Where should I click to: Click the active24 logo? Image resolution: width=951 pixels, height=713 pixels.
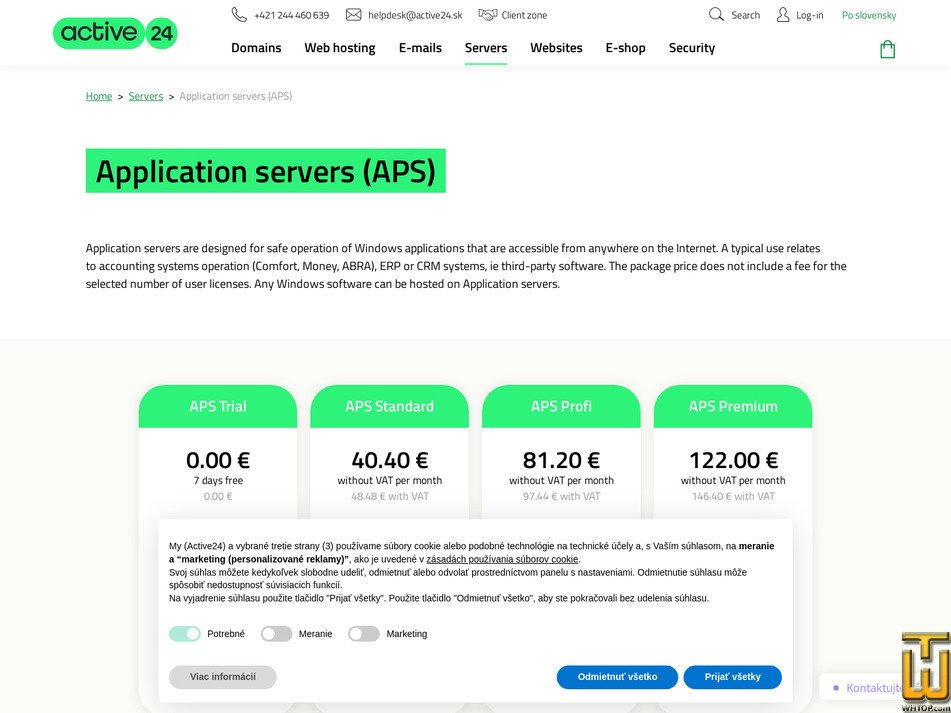(x=114, y=33)
